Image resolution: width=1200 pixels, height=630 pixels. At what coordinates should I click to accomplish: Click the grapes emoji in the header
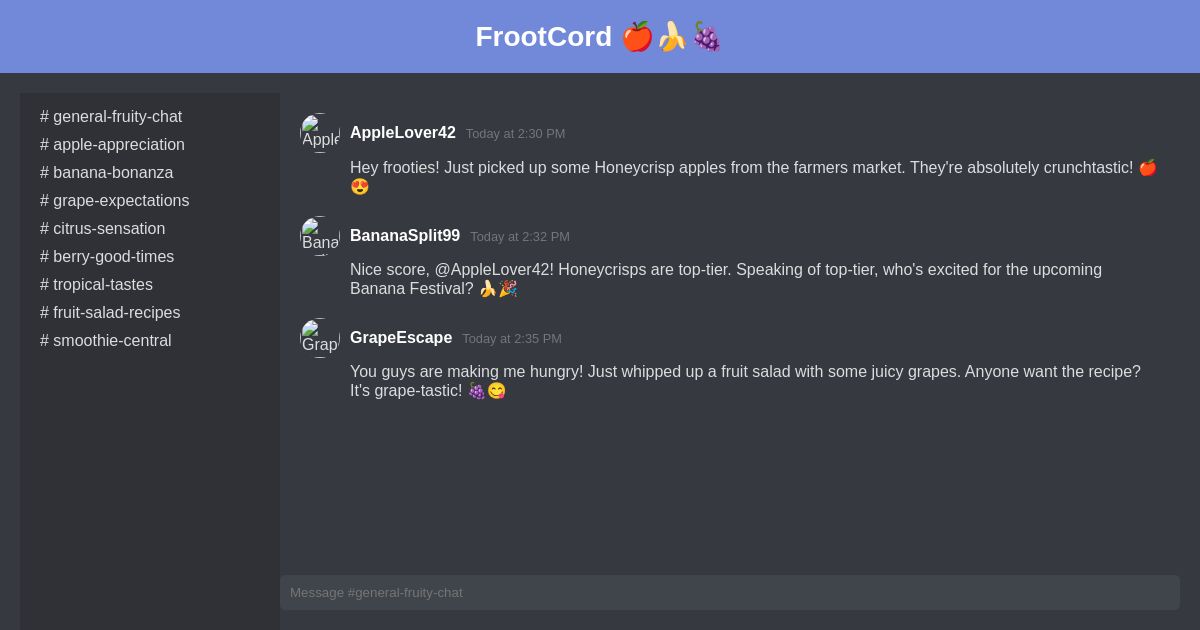706,37
